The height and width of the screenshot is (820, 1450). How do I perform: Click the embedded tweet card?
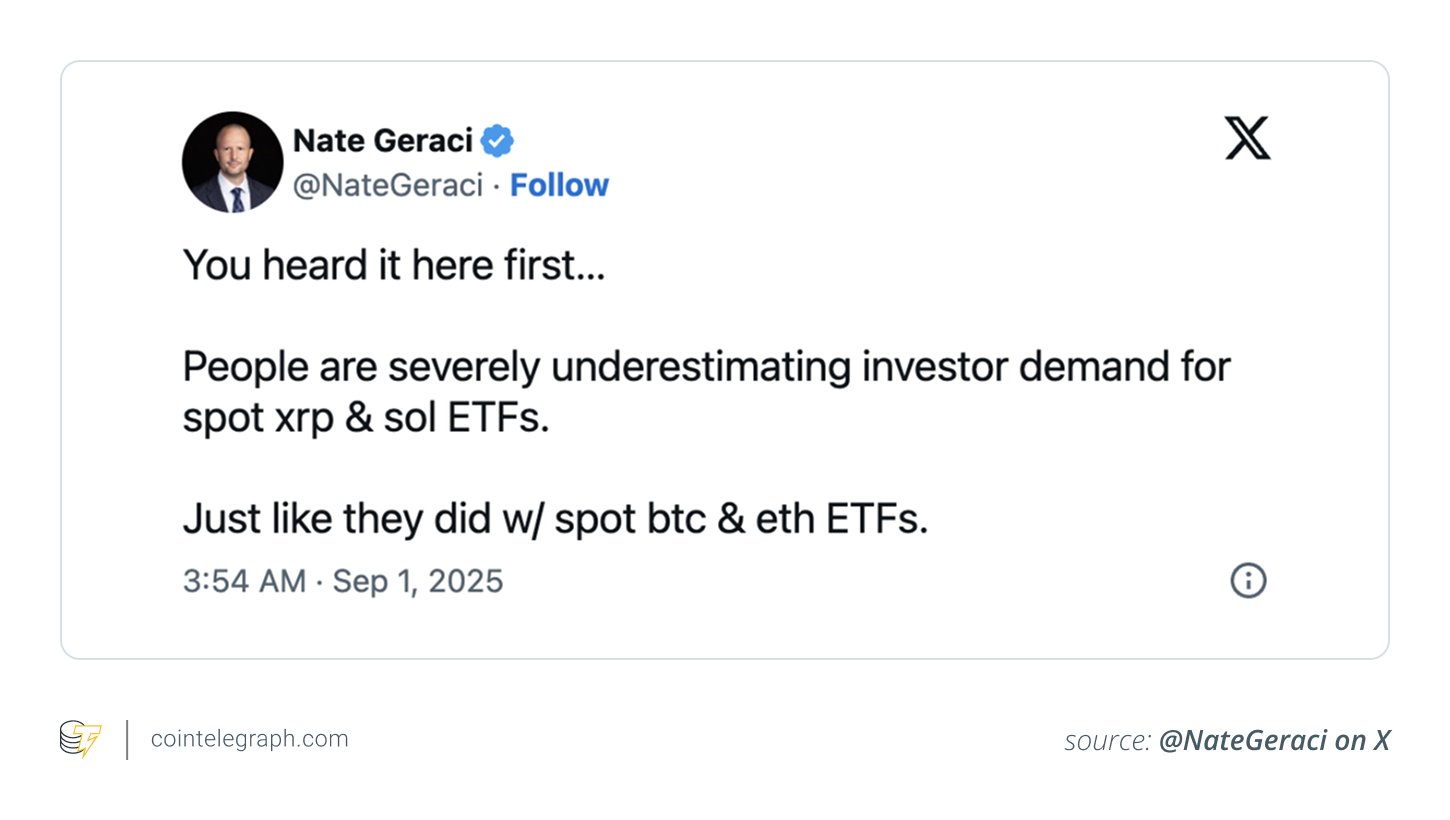click(725, 360)
